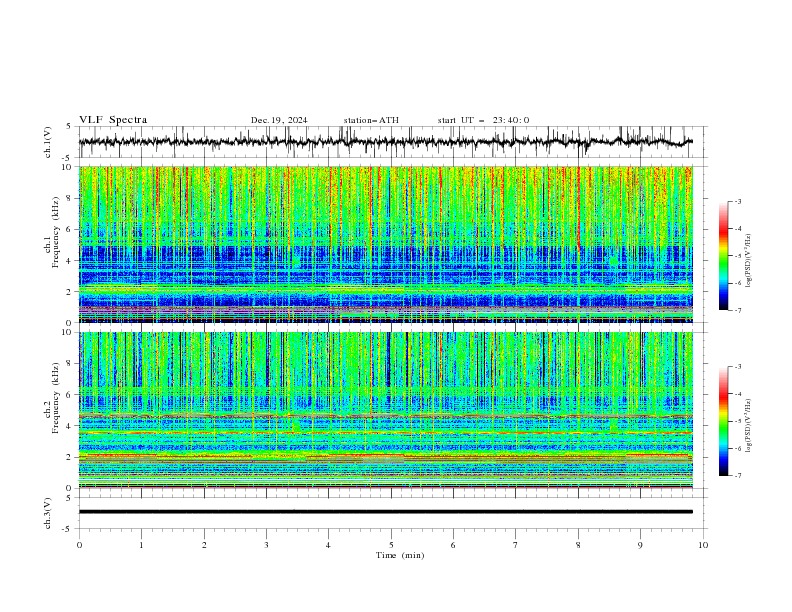Click the ch.3 flat voltage trace
Screen dimensions: 792x612
(x=386, y=512)
